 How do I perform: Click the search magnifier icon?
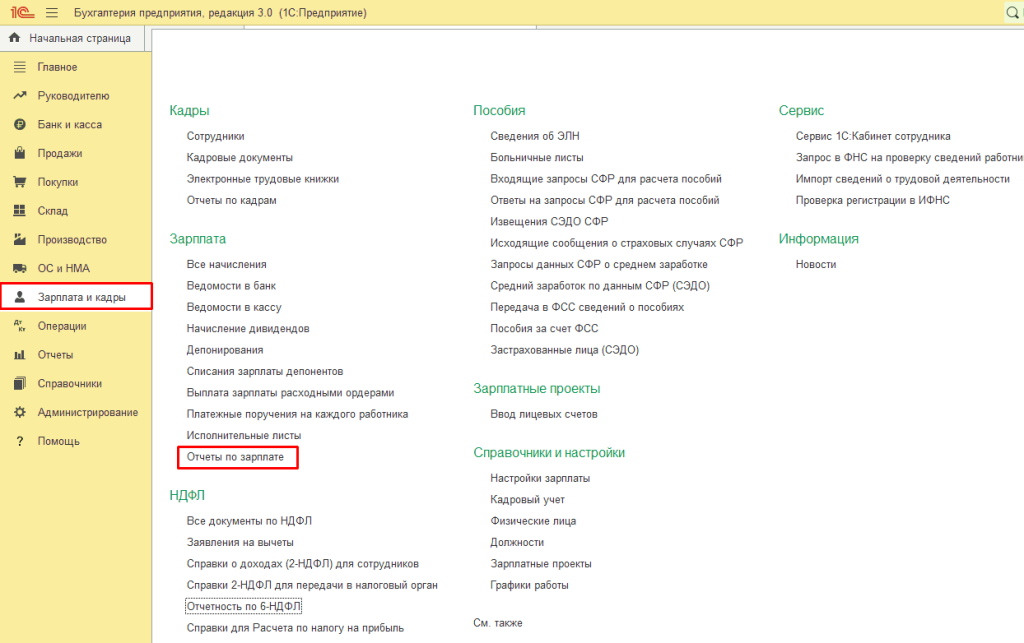(1012, 13)
